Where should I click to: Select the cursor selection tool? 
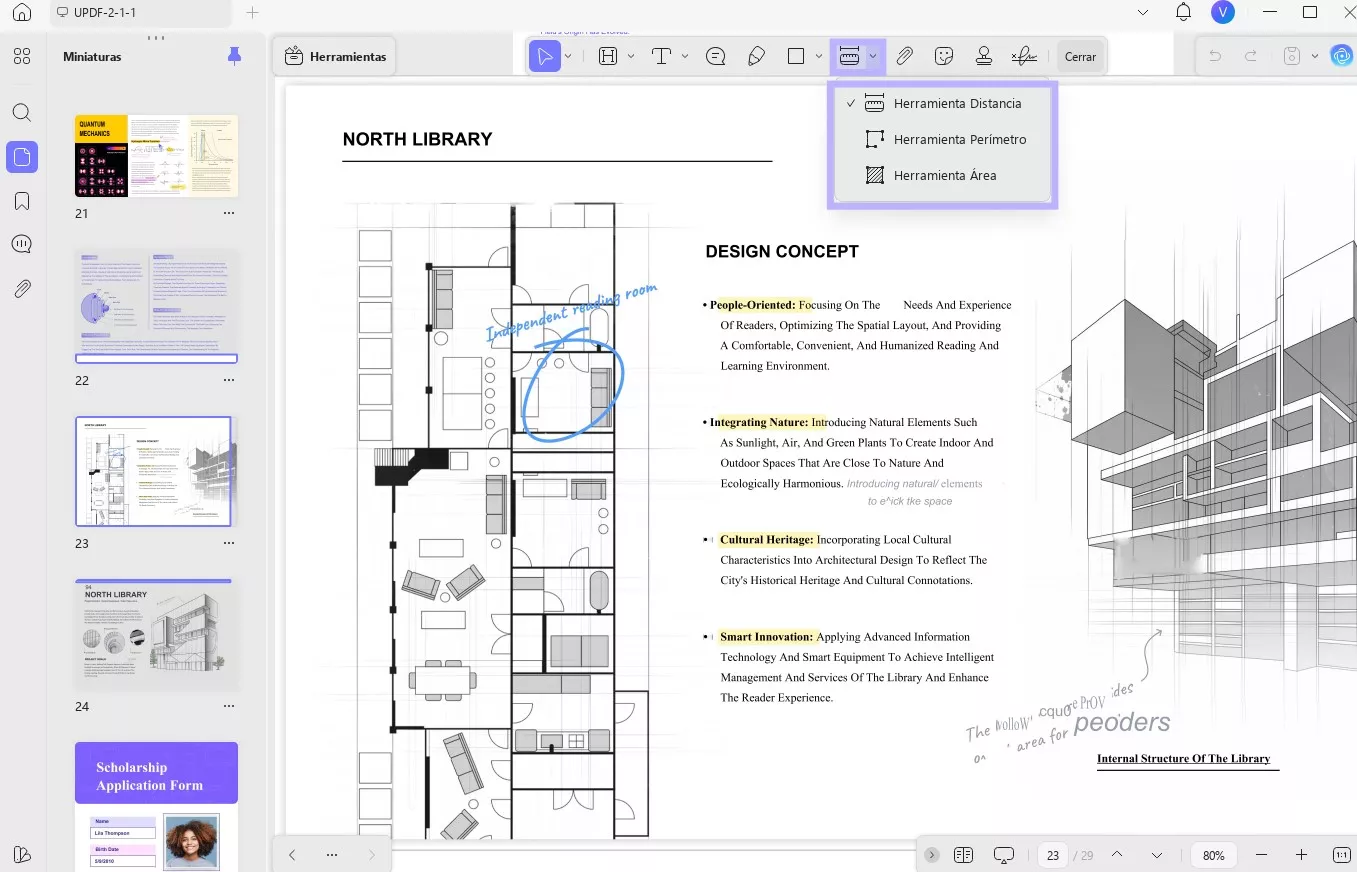[544, 57]
